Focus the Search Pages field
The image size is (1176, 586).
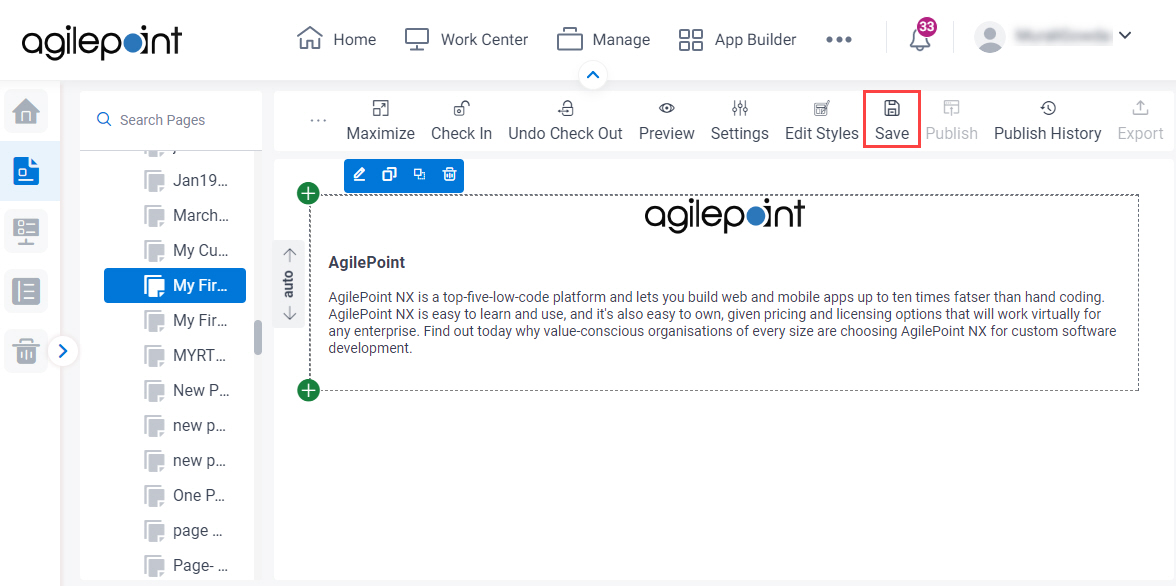click(171, 120)
